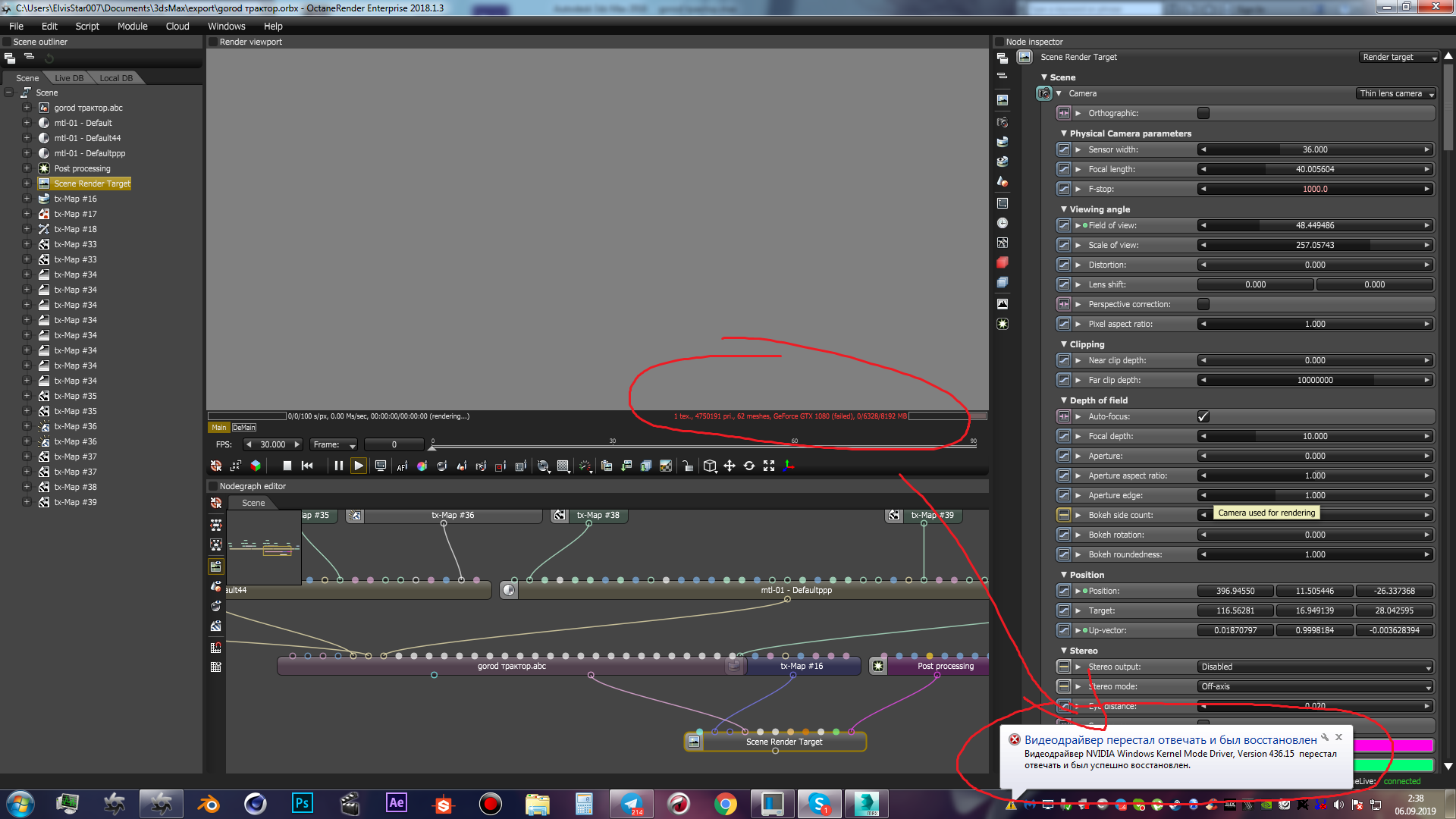Viewport: 1456px width, 819px height.
Task: Select Post processing in scene outliner
Action: point(82,168)
